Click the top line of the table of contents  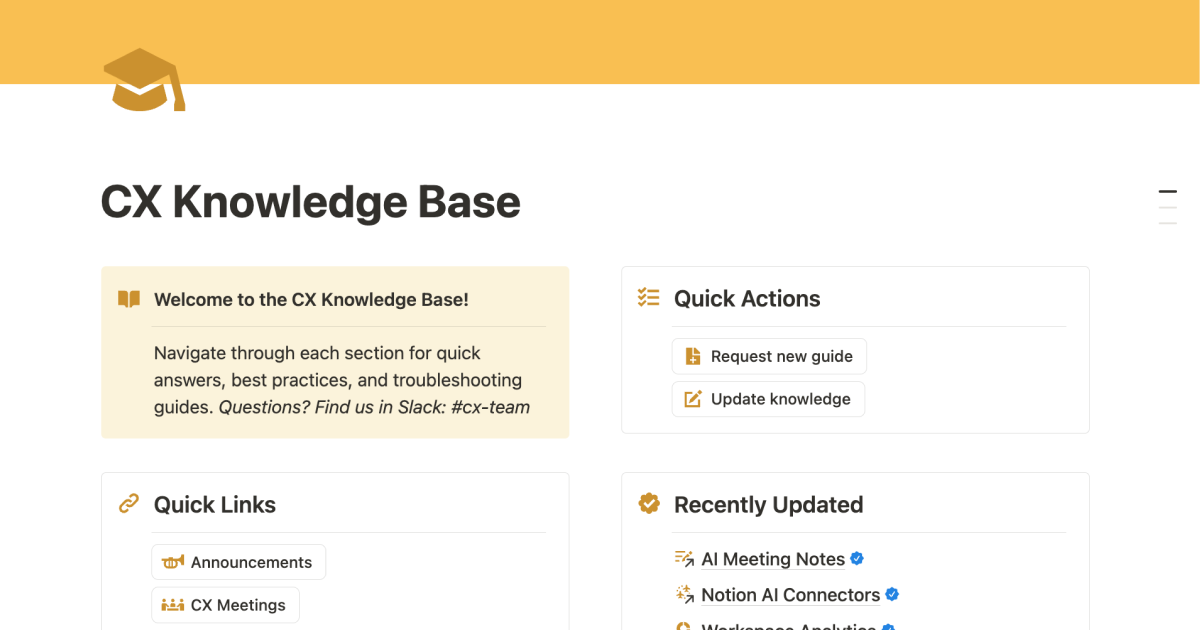tap(1167, 190)
